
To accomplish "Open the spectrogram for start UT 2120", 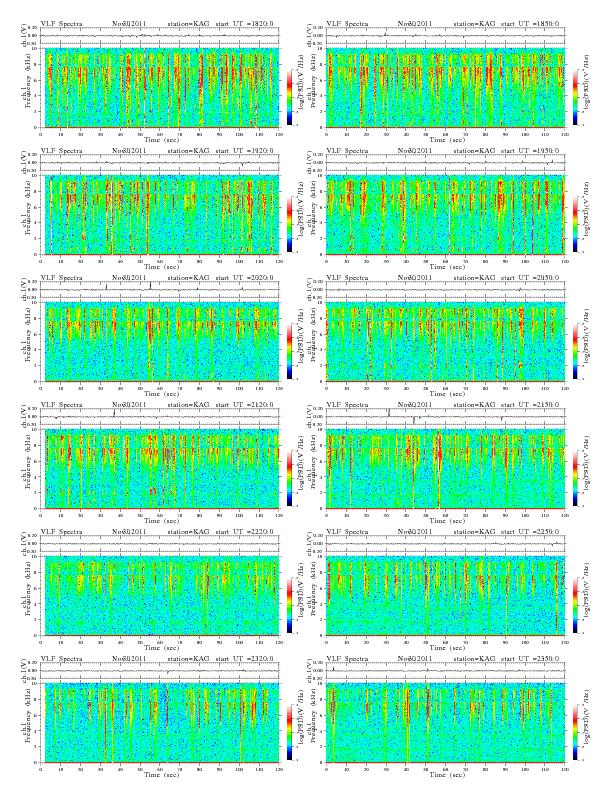I will click(x=160, y=469).
